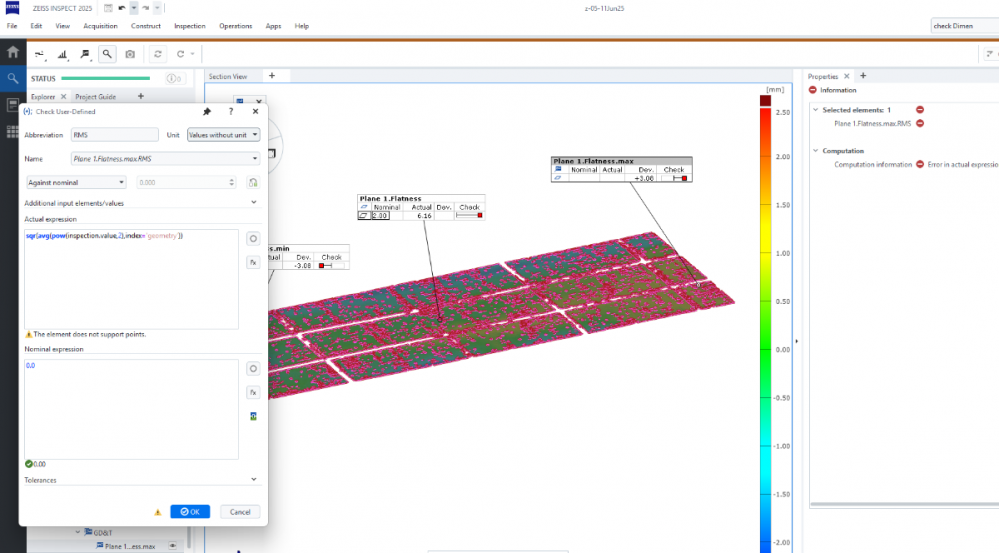
Task: Select the magnifier search tool in toolbar
Action: (x=106, y=54)
